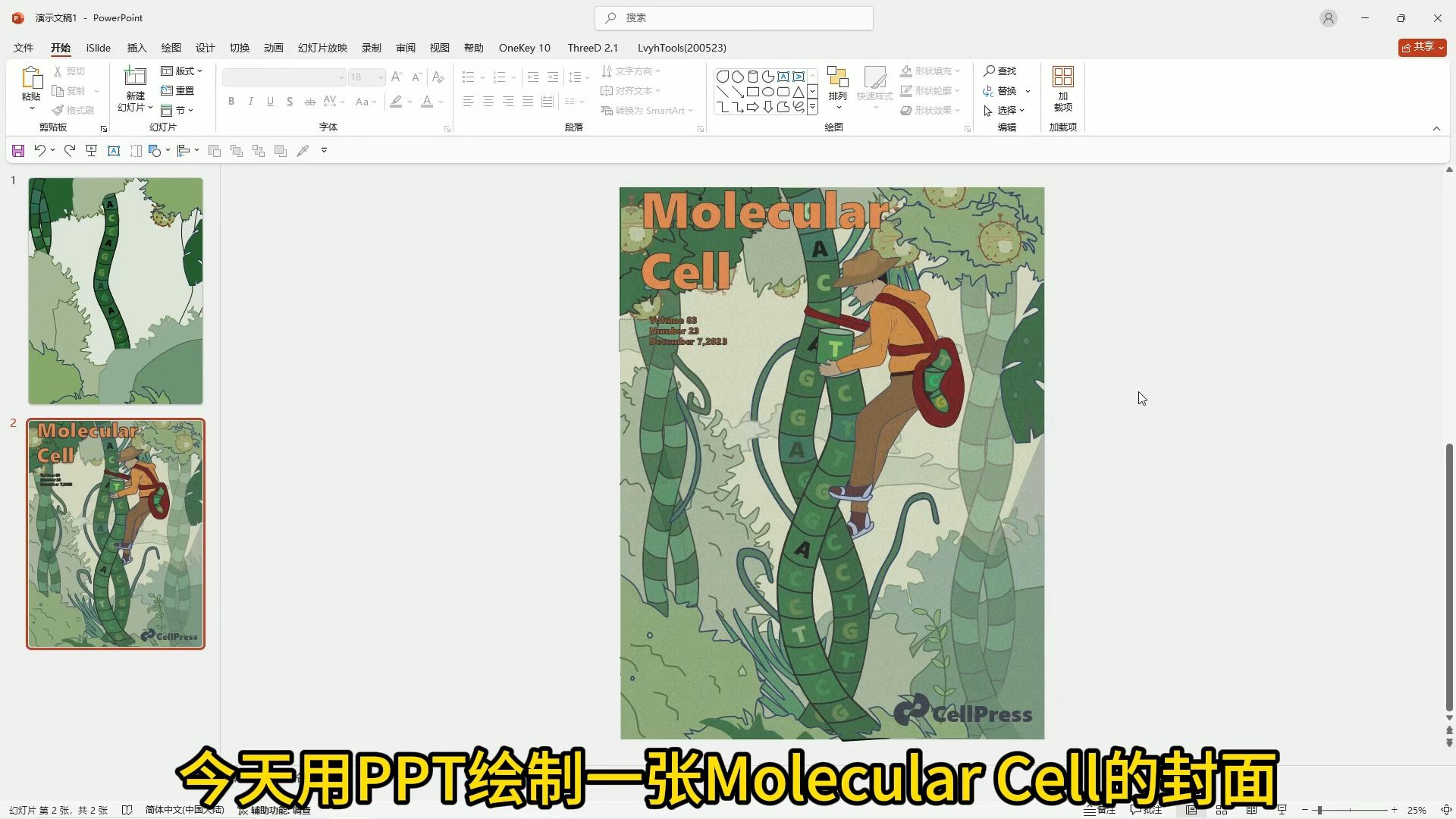Screen dimensions: 1456x819
Task: Click the group objects icon in quick access toolbar
Action: point(259,151)
